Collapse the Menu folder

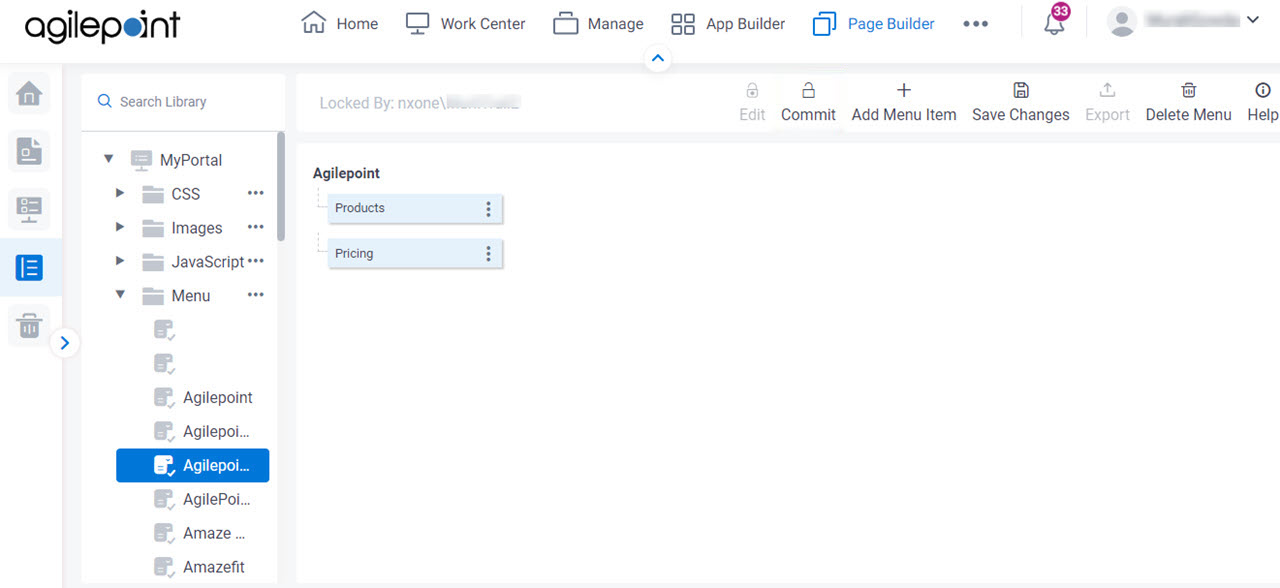pos(120,295)
